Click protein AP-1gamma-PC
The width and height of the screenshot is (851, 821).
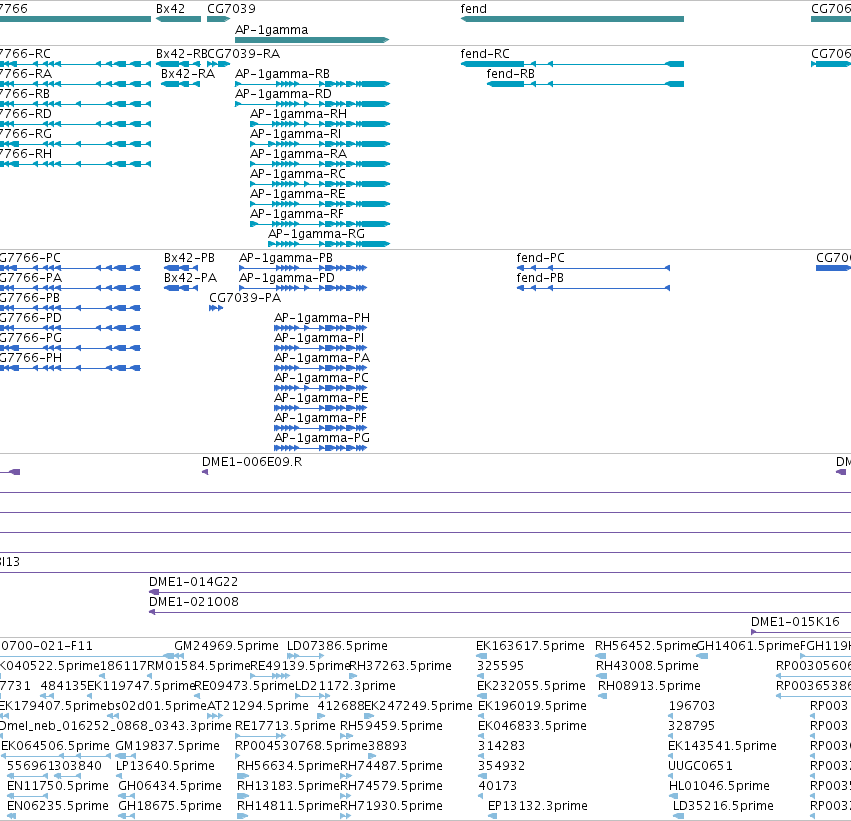tap(321, 378)
